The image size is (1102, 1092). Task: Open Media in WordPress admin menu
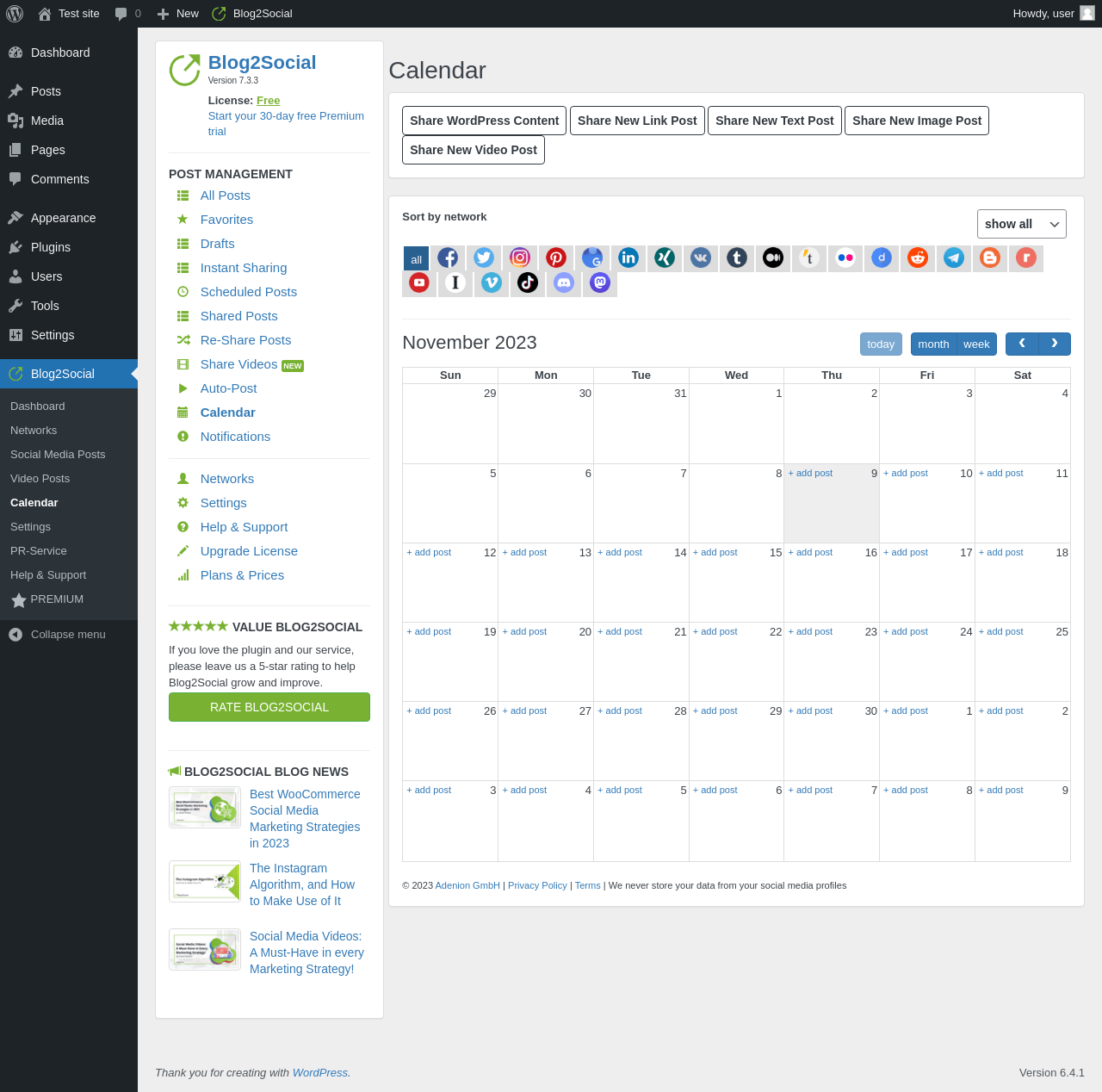(x=69, y=121)
